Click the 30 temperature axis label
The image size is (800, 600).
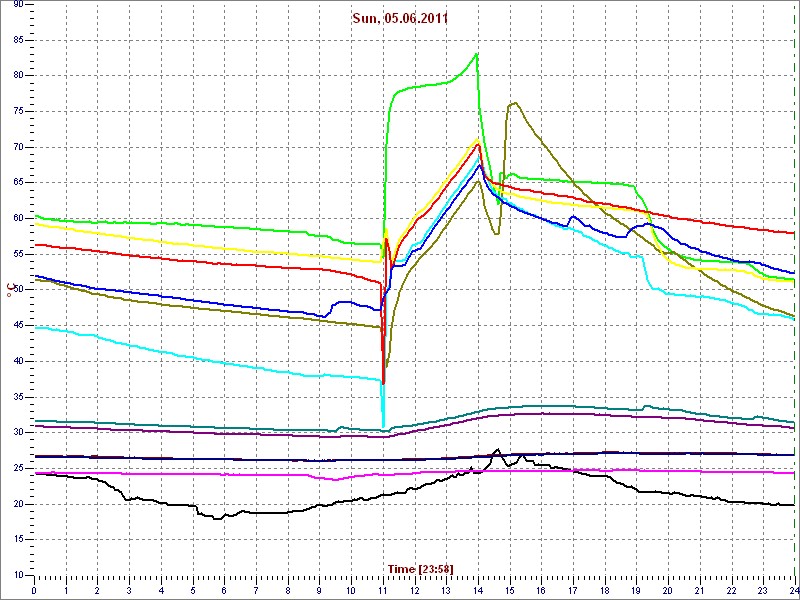(x=18, y=433)
